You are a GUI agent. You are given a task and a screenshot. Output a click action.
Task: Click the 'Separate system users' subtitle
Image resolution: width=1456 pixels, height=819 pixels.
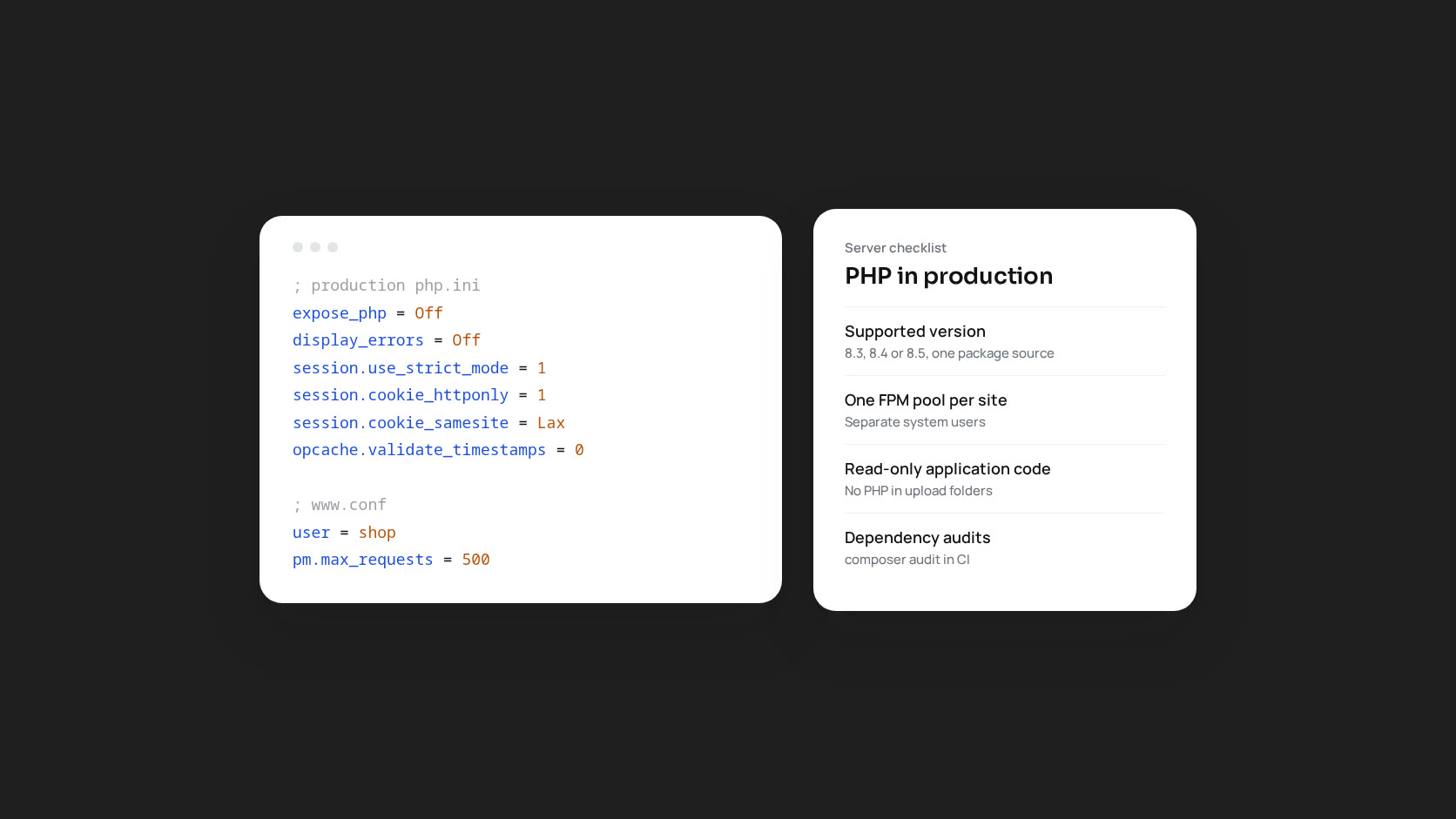pos(915,422)
